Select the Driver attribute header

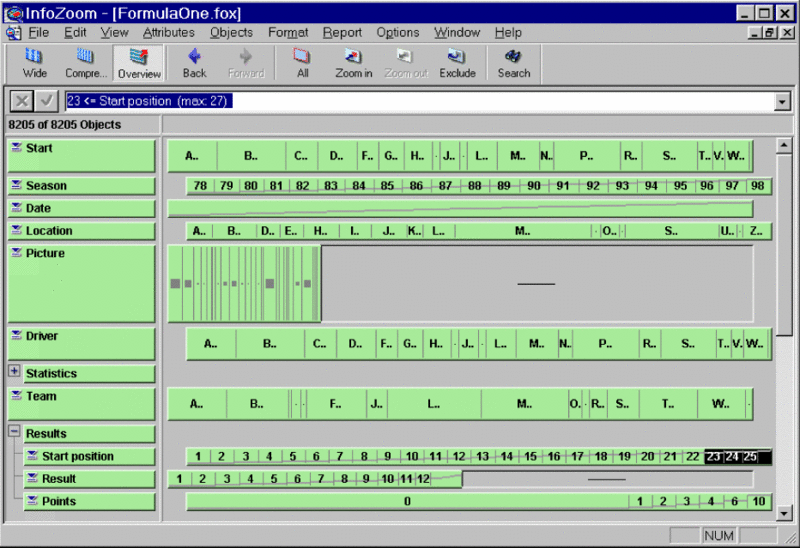click(x=82, y=344)
